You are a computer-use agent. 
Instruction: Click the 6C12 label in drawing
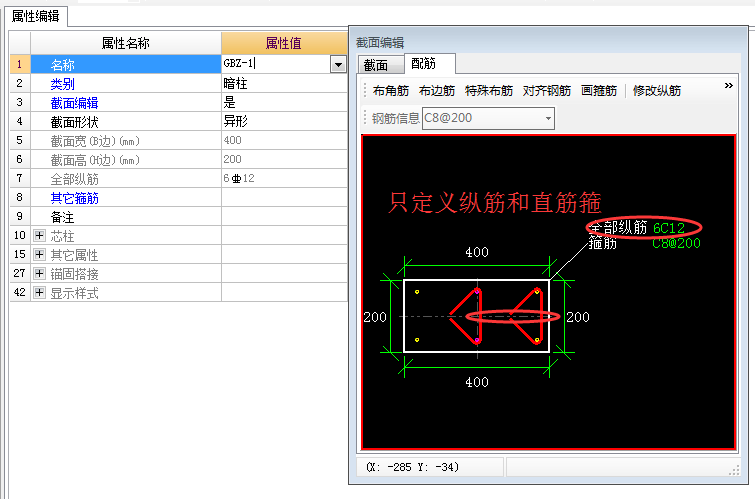pyautogui.click(x=669, y=227)
